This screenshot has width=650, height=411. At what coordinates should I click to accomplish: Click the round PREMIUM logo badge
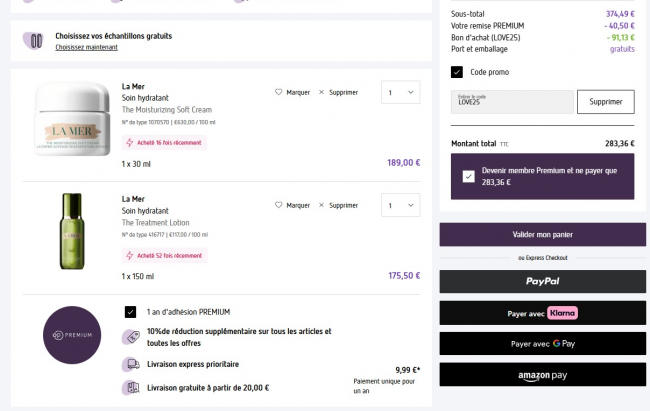(x=72, y=334)
